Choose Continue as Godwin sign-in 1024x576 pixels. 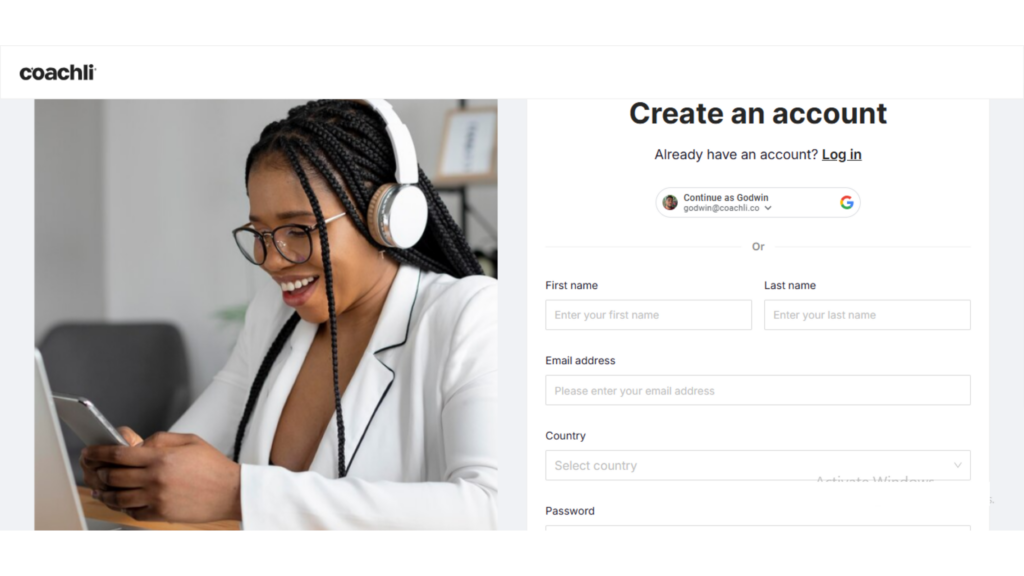pos(758,202)
